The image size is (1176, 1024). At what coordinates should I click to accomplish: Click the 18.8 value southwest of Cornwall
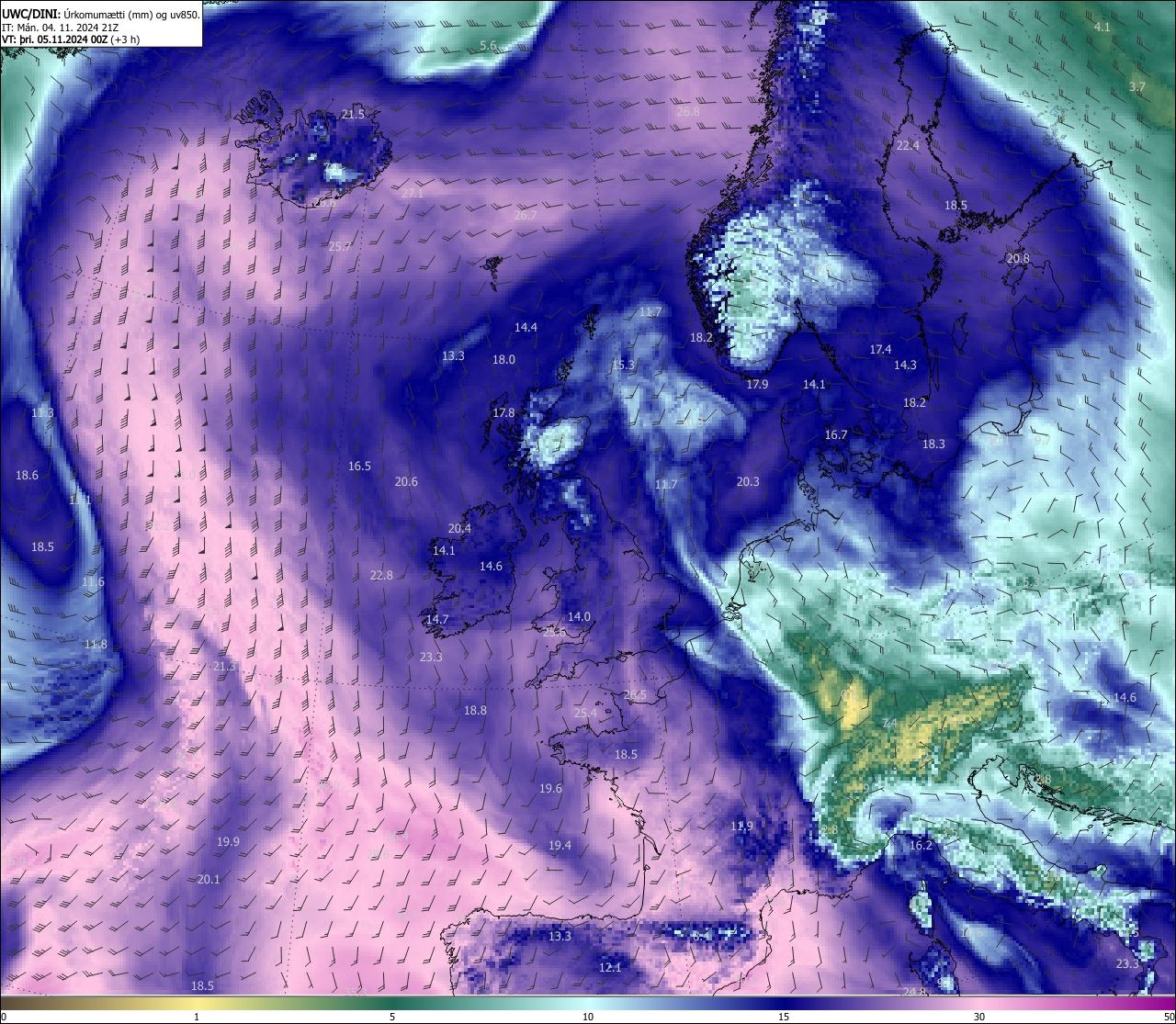point(475,710)
